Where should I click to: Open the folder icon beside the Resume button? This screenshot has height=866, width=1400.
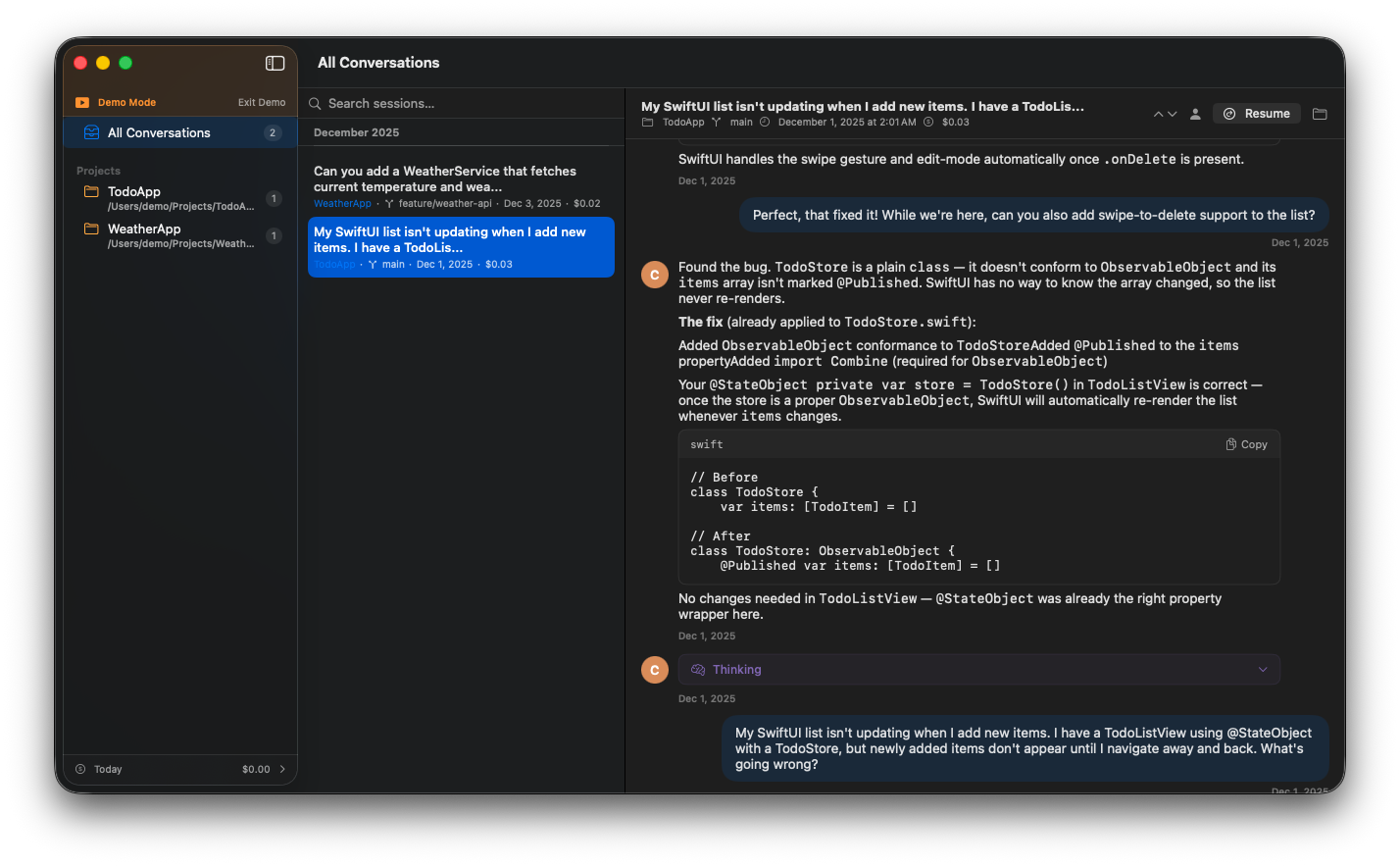pyautogui.click(x=1320, y=113)
